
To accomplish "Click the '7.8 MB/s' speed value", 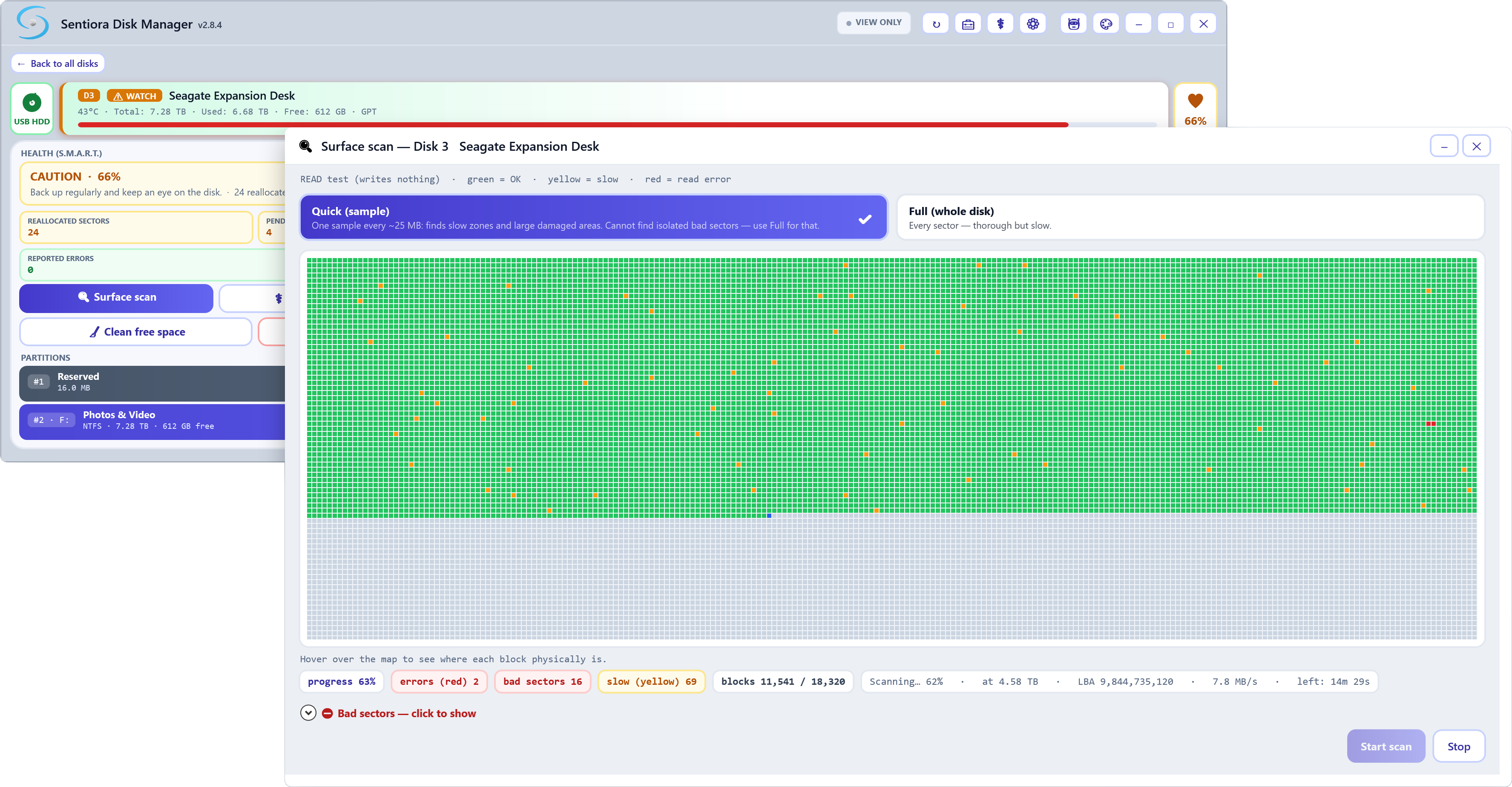I will point(1235,681).
